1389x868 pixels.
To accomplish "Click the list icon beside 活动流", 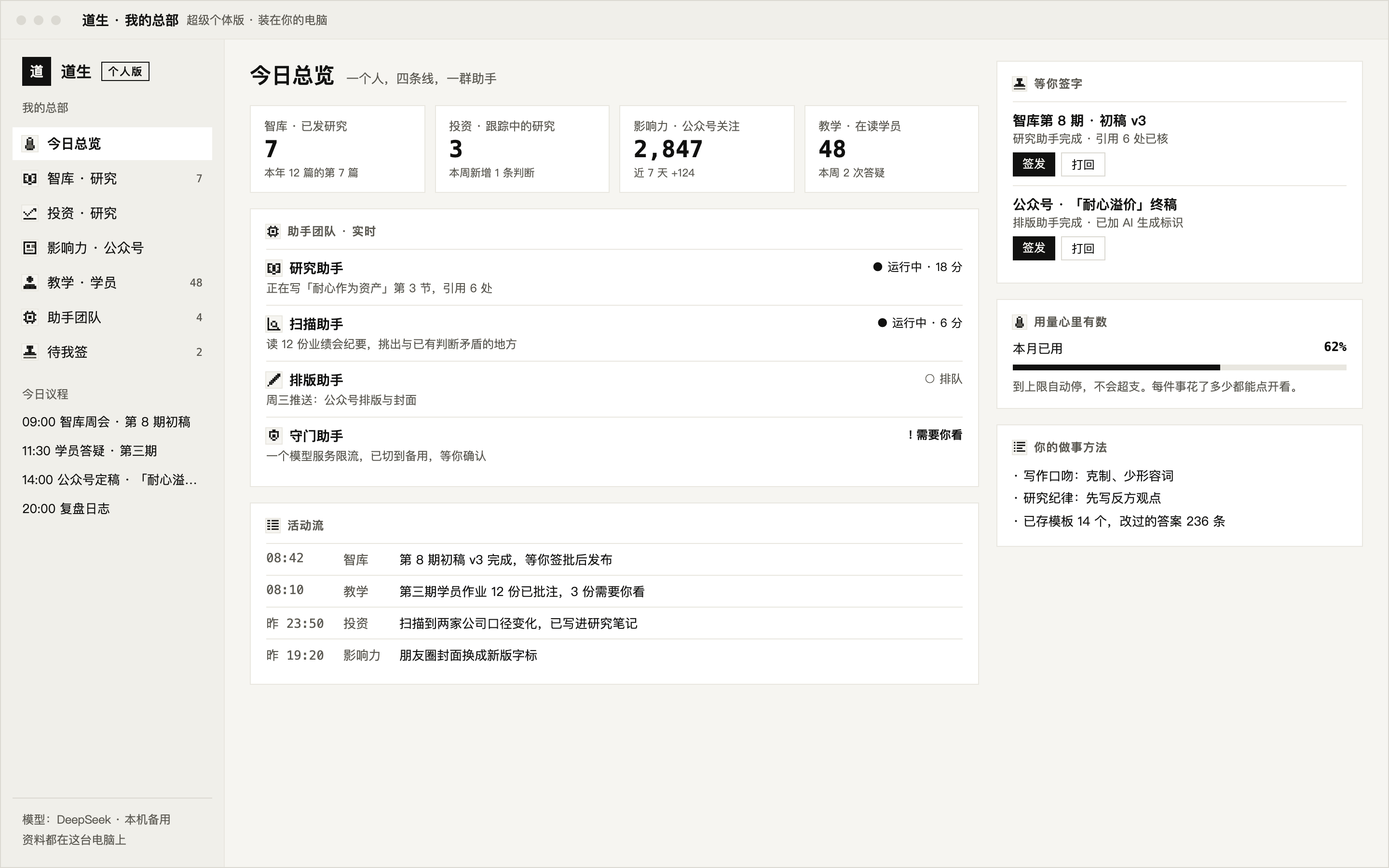I will (x=273, y=525).
